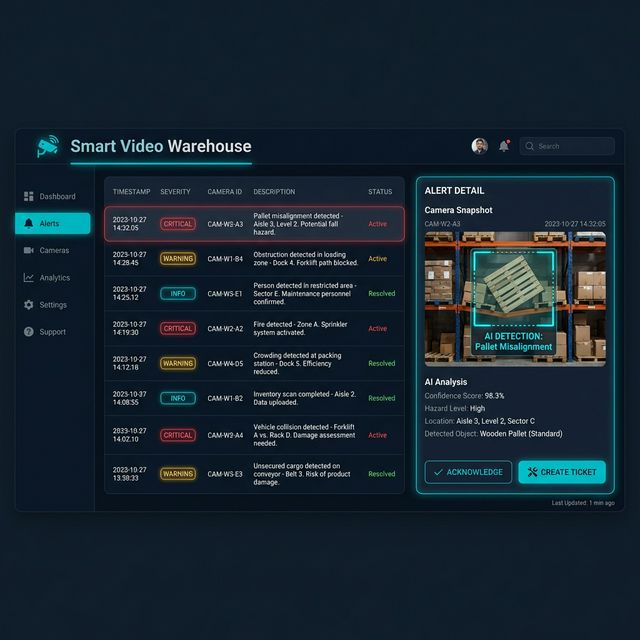The width and height of the screenshot is (640, 640).
Task: Click the security camera logo icon
Action: [x=48, y=146]
